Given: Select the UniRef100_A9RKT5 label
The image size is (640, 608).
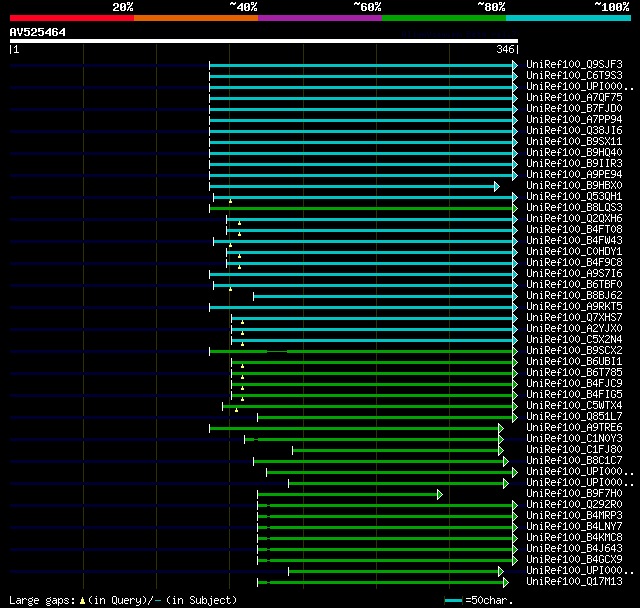Looking at the screenshot, I should click(x=574, y=307).
